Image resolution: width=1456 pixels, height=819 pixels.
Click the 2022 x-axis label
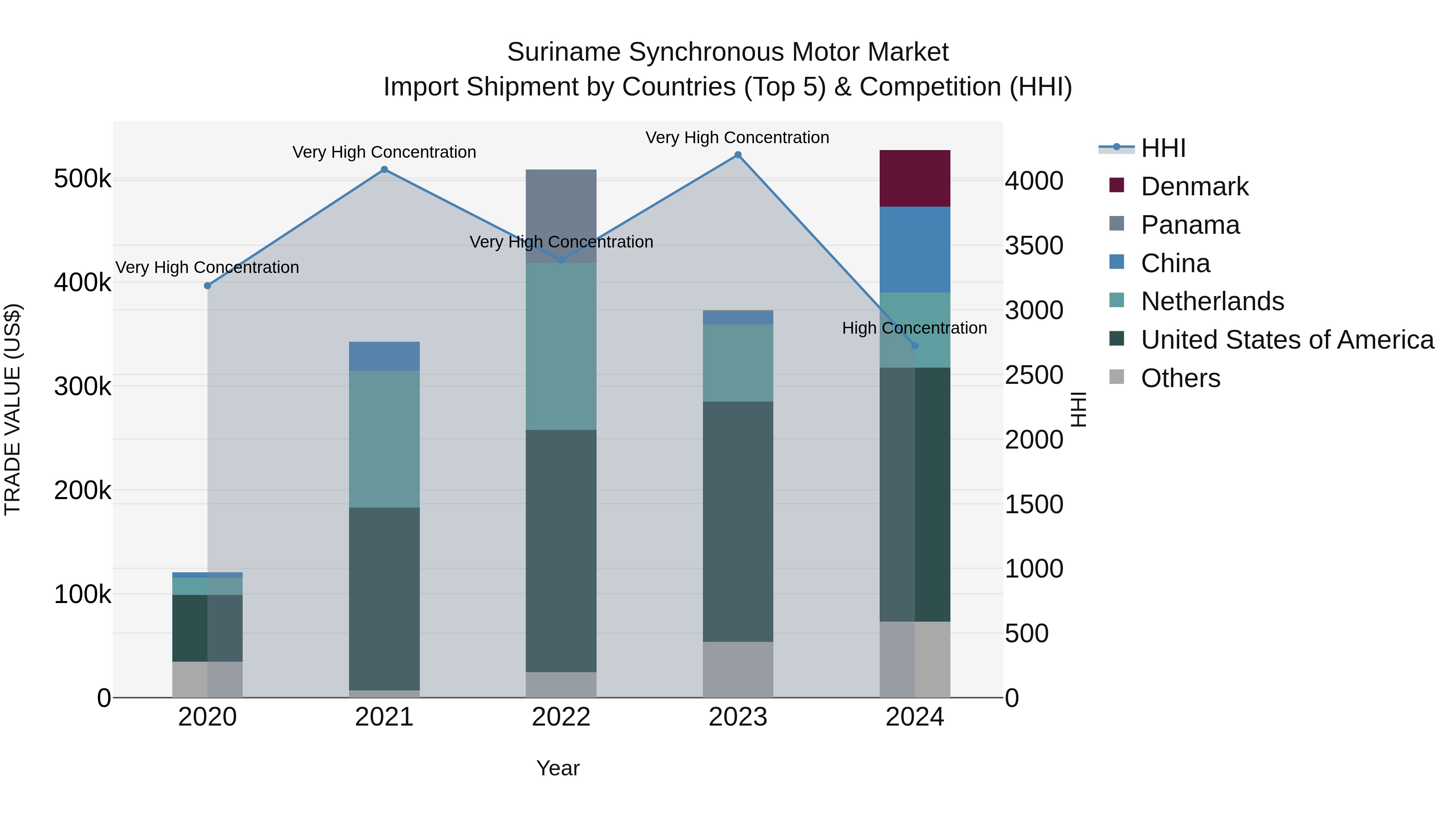pyautogui.click(x=561, y=717)
